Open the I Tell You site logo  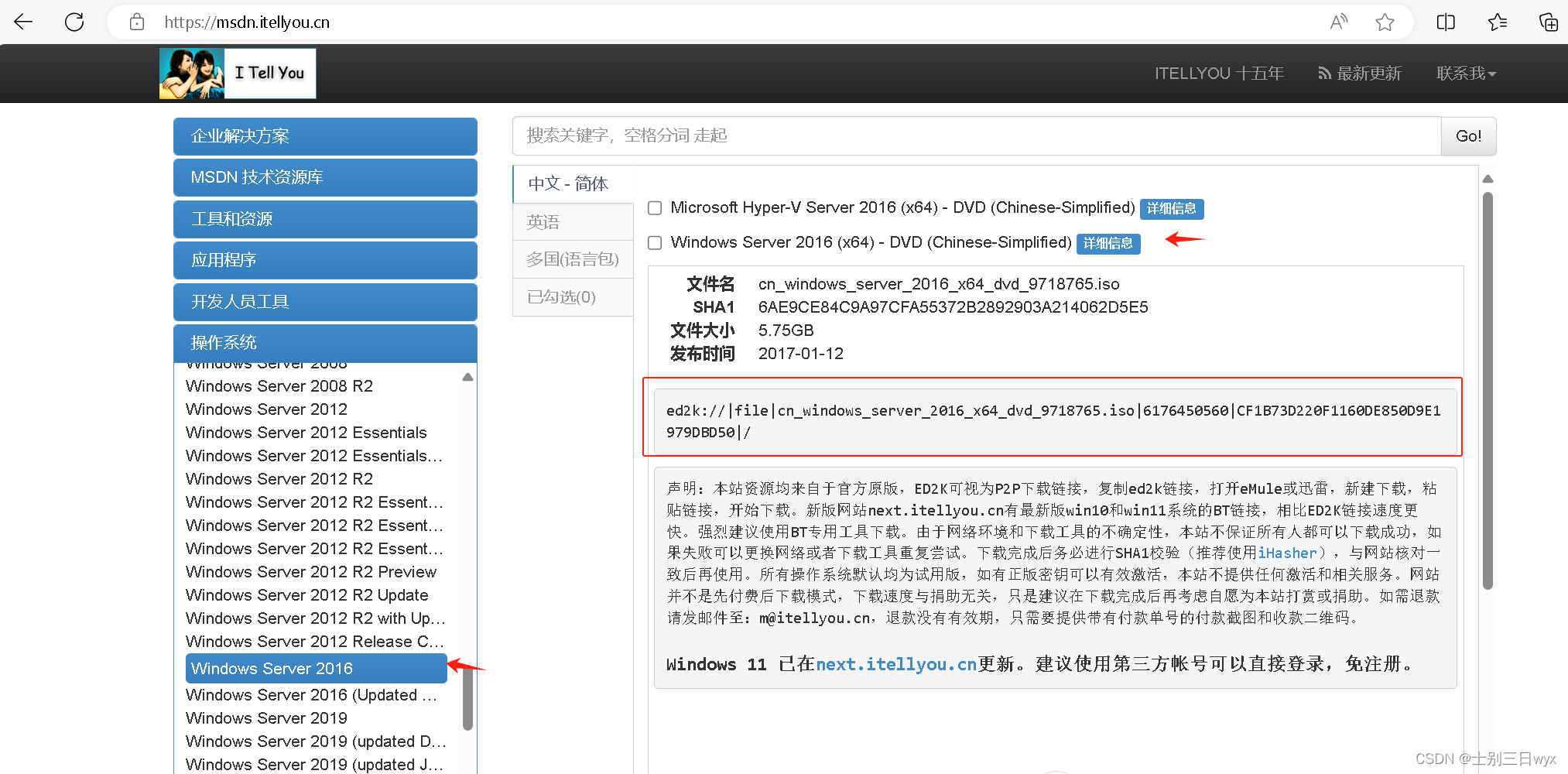[238, 74]
